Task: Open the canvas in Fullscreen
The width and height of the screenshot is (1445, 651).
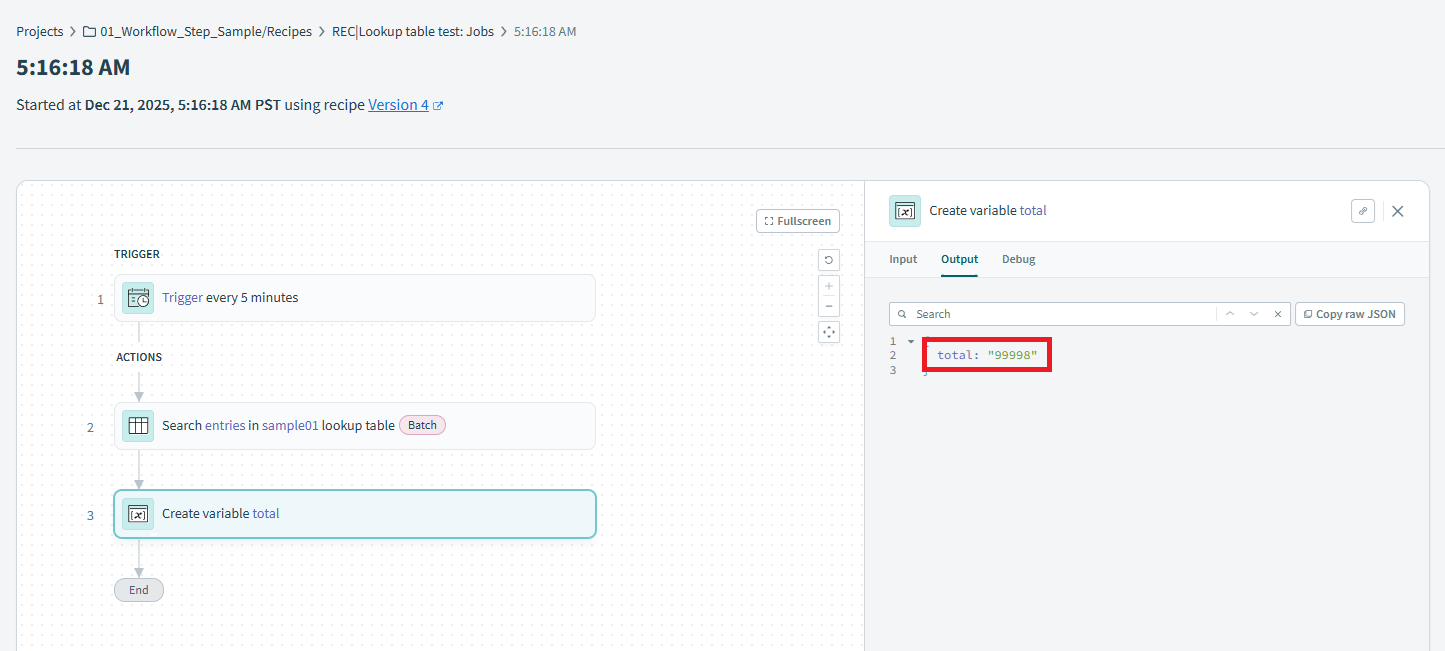Action: coord(798,221)
